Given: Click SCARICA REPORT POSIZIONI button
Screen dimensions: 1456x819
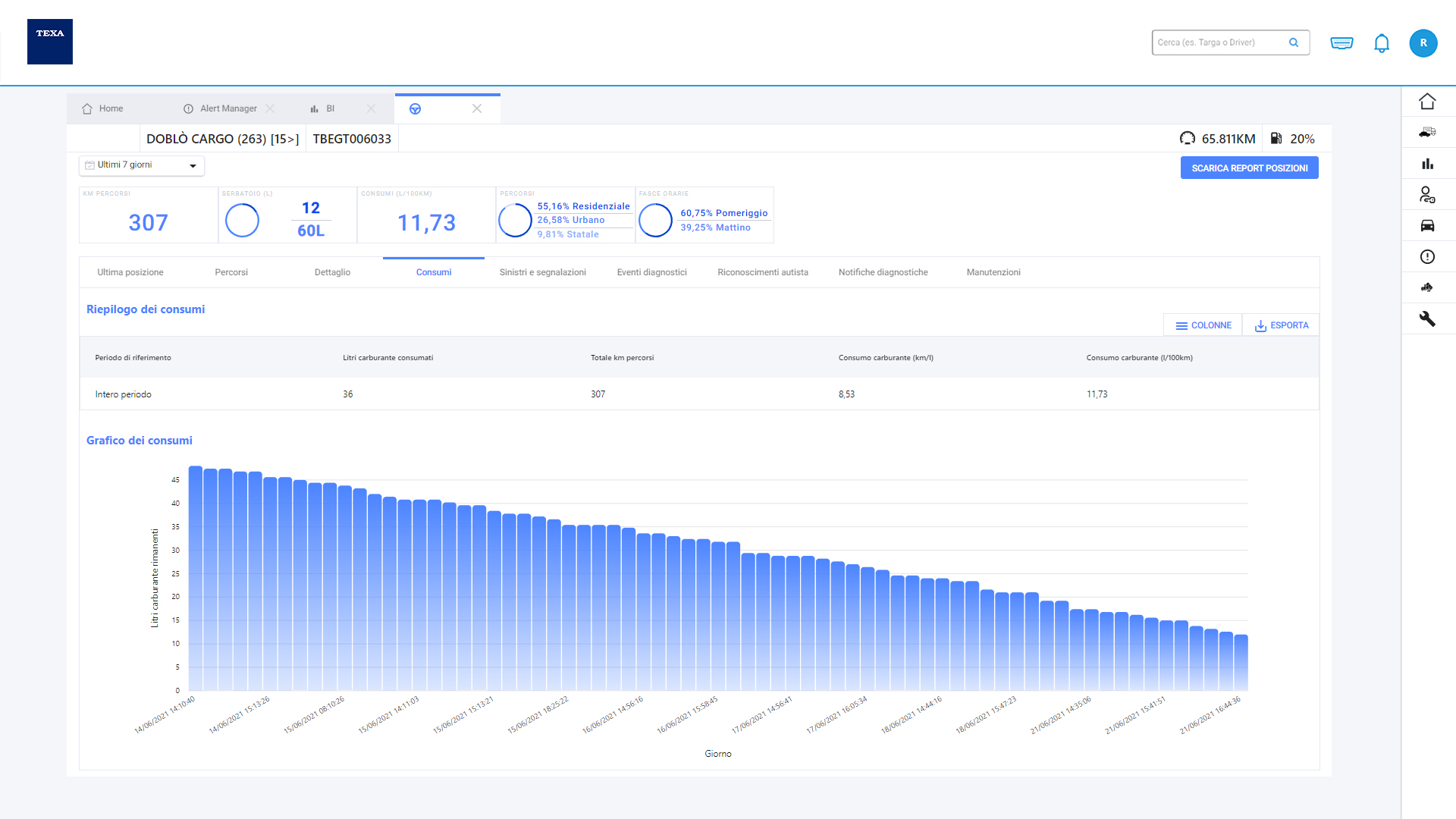Looking at the screenshot, I should (x=1250, y=168).
